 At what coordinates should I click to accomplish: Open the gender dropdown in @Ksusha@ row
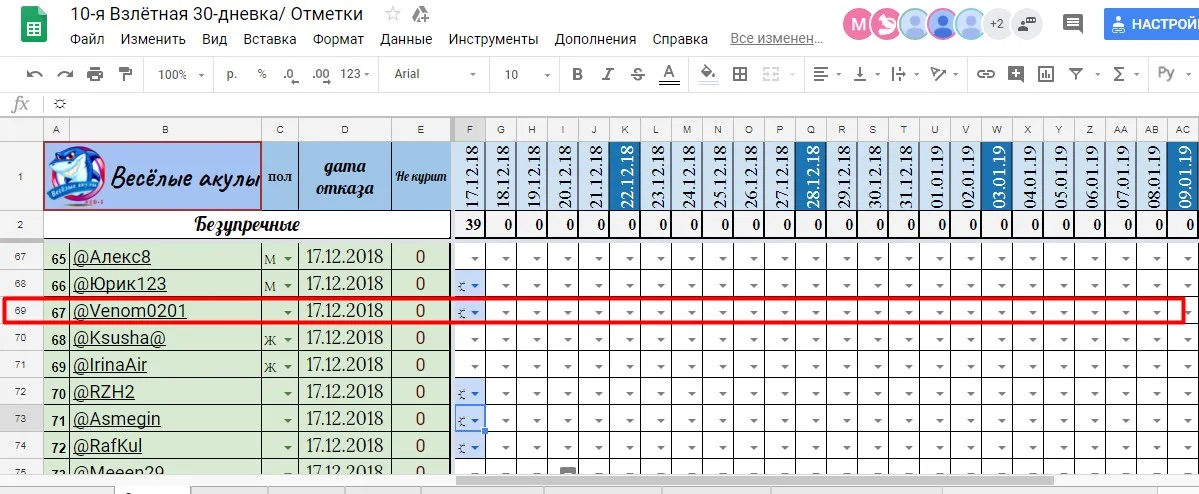tap(288, 340)
